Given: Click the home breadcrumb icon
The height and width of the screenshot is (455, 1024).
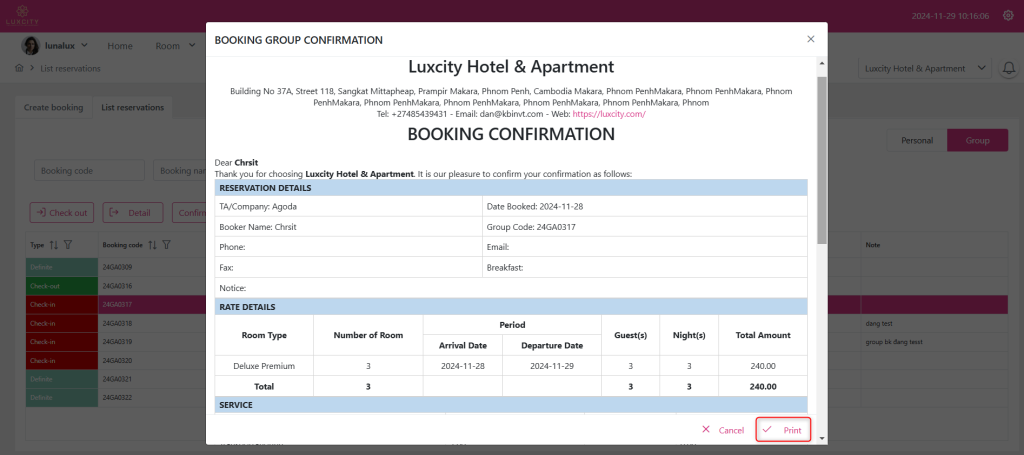Looking at the screenshot, I should (x=19, y=68).
